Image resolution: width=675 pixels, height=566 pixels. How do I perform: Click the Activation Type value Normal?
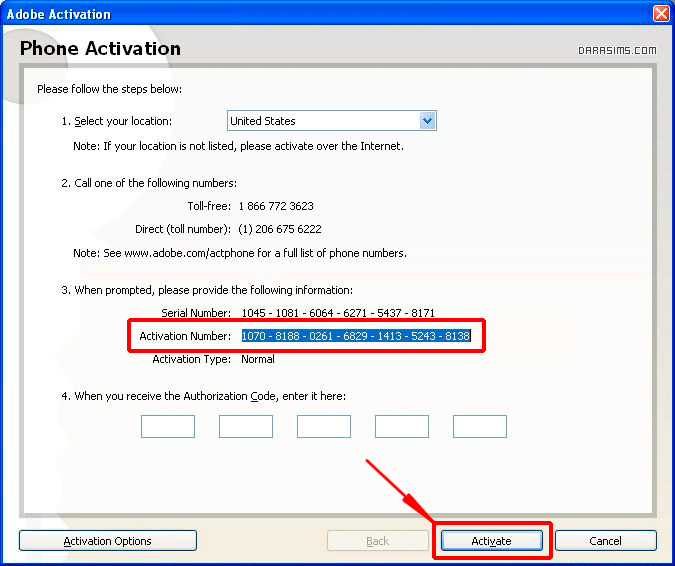coord(257,359)
